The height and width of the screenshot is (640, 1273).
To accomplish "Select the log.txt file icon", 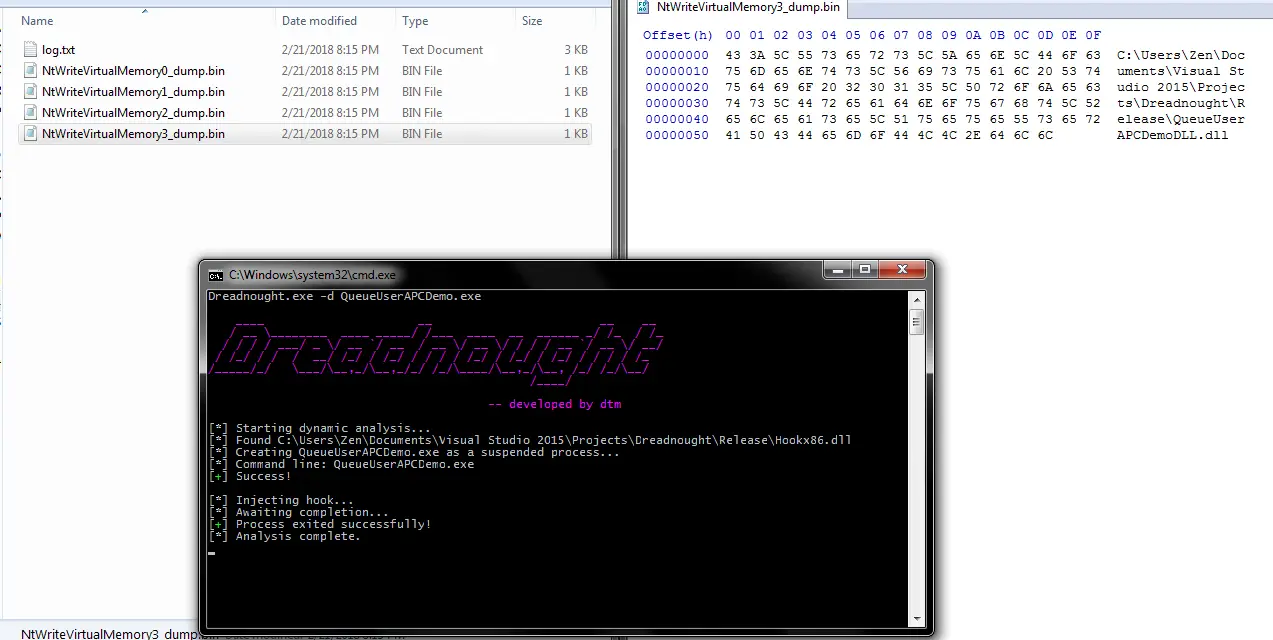I will click(31, 50).
